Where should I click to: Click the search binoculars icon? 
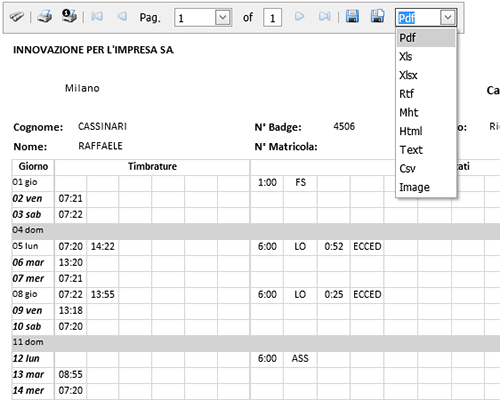click(16, 17)
